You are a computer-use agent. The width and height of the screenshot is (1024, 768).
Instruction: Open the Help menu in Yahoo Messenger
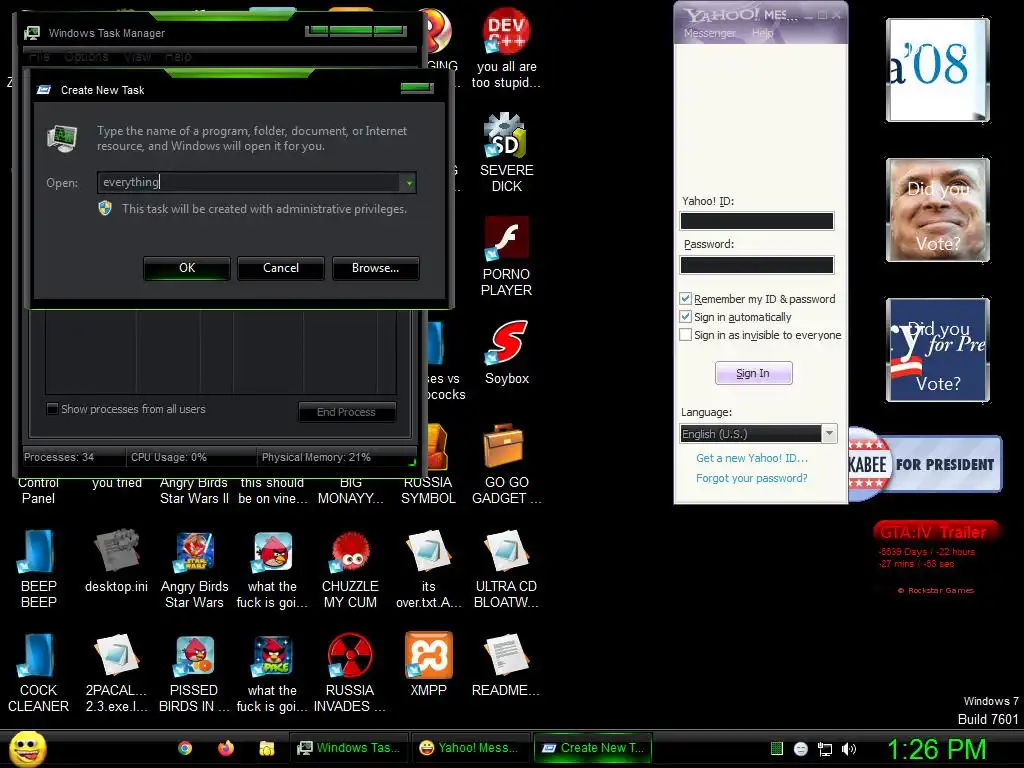click(762, 33)
